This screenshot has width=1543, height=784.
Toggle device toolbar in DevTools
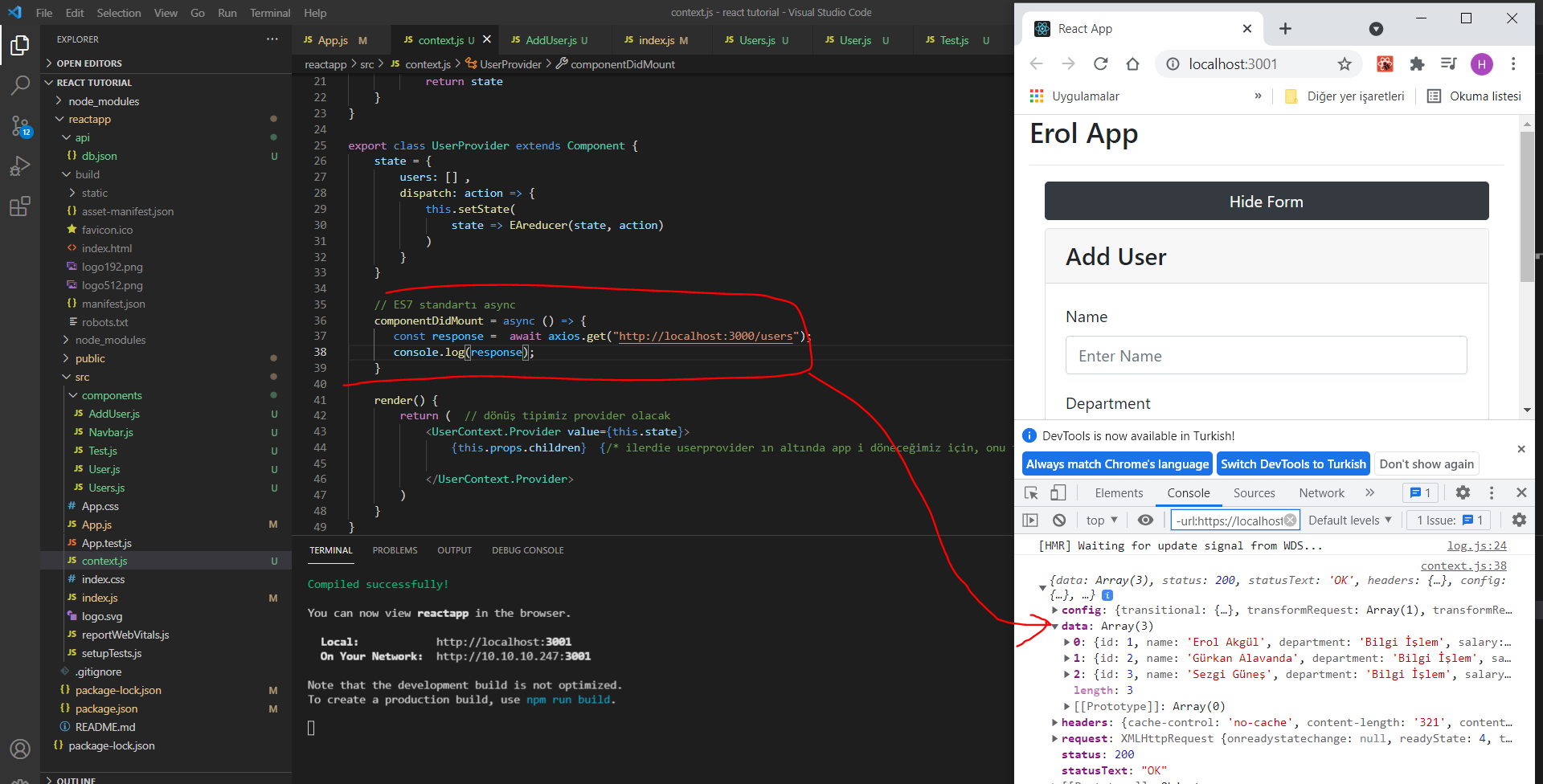pos(1058,492)
